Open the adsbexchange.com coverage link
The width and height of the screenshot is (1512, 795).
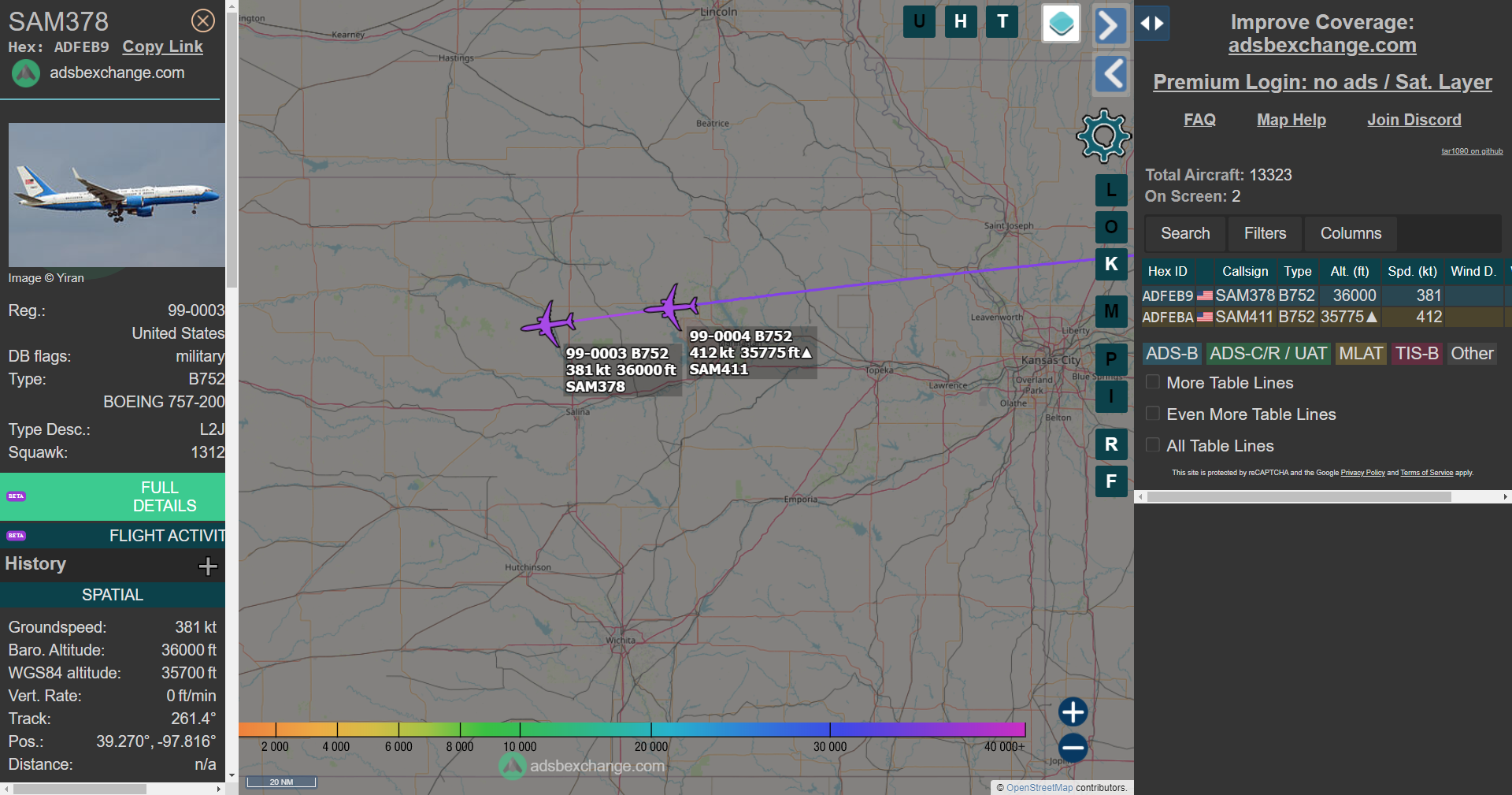click(x=1322, y=46)
